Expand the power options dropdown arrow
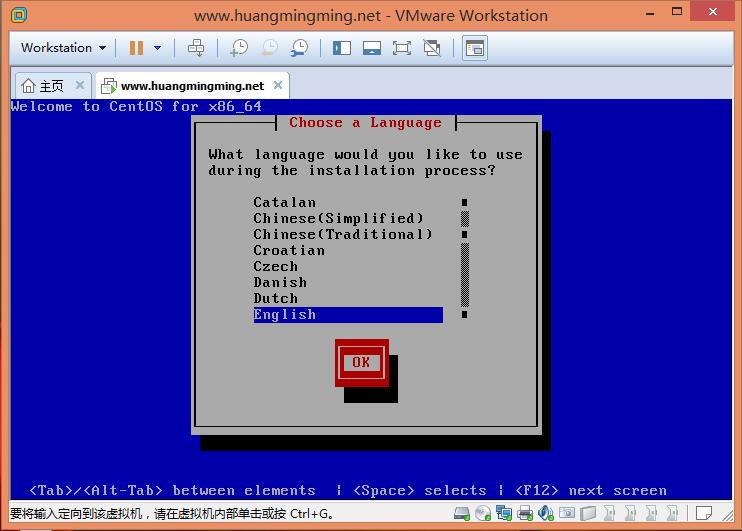742x531 pixels. tap(158, 48)
